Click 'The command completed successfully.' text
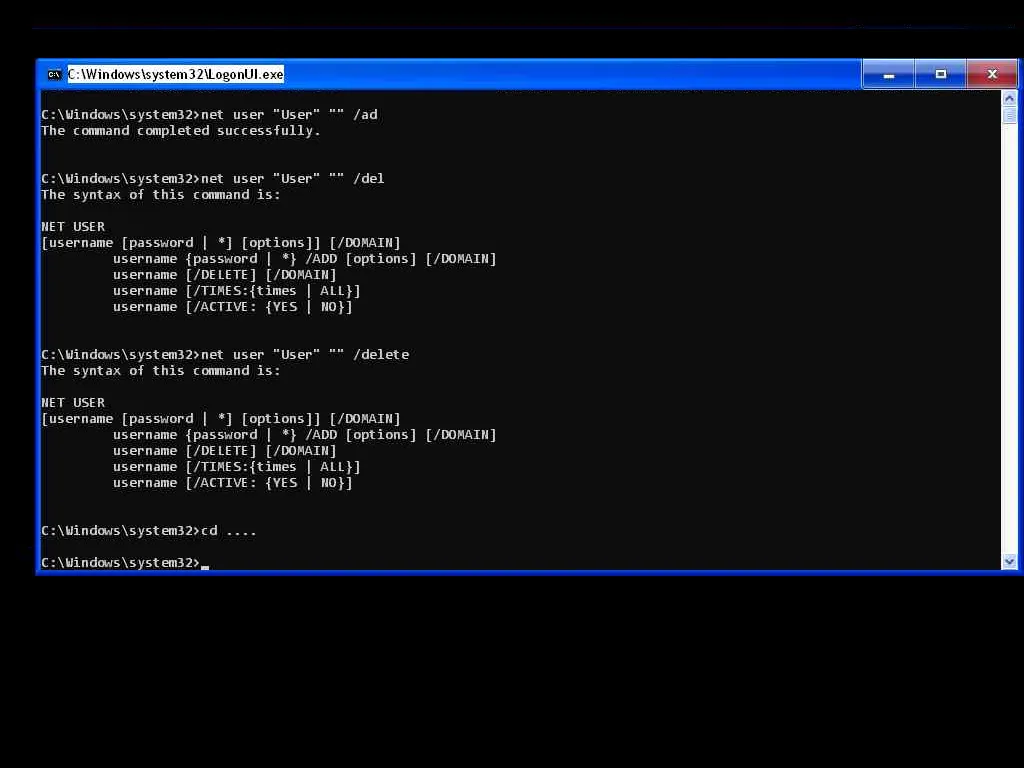Screen dimensions: 1024x768 click(181, 131)
